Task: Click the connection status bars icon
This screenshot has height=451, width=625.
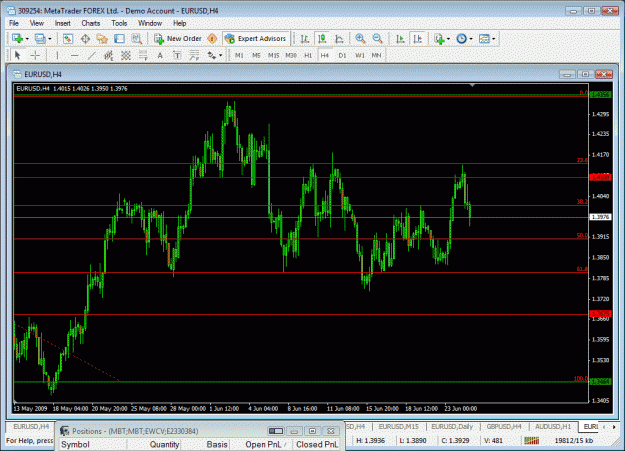Action: (531, 441)
